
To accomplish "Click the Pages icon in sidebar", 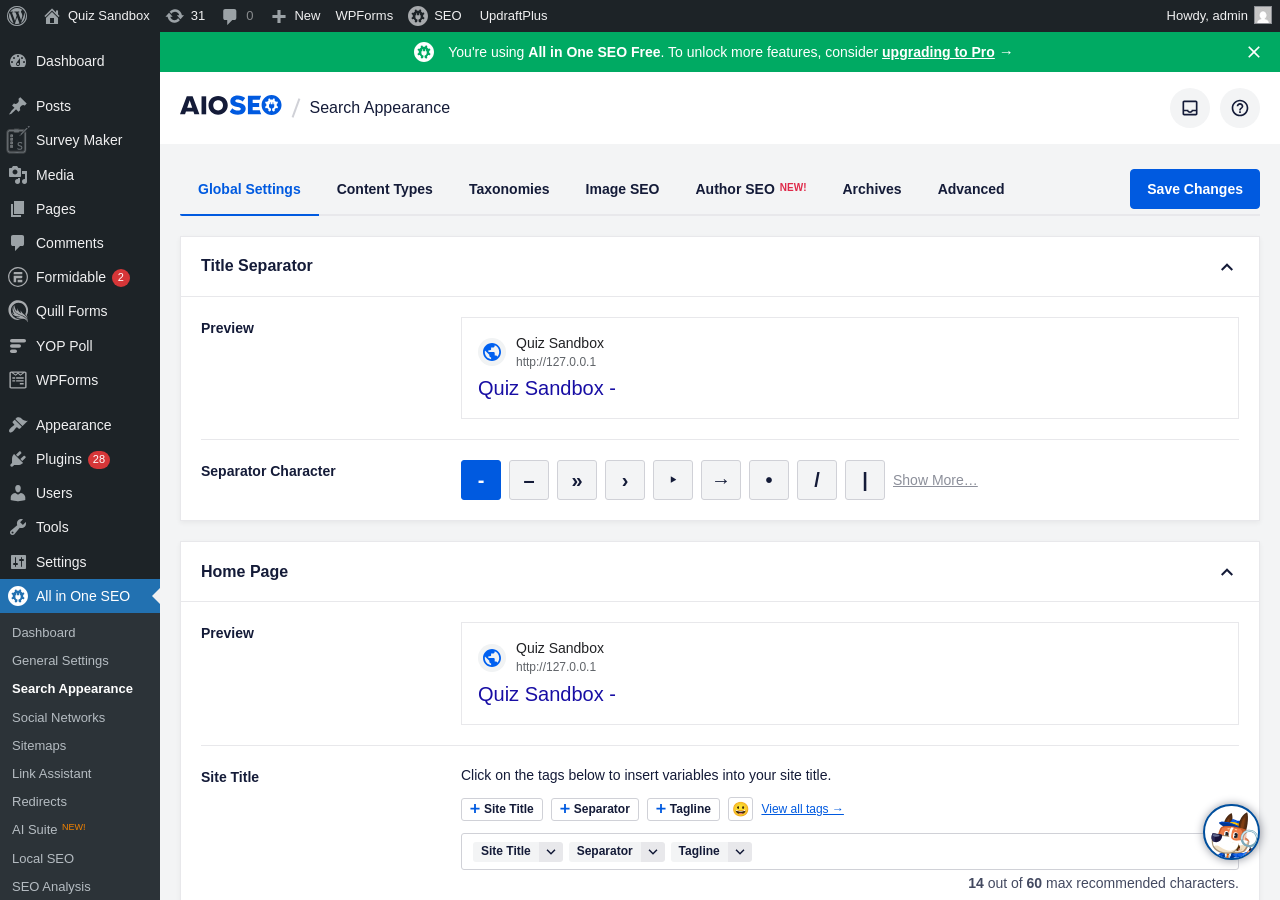I will [18, 209].
